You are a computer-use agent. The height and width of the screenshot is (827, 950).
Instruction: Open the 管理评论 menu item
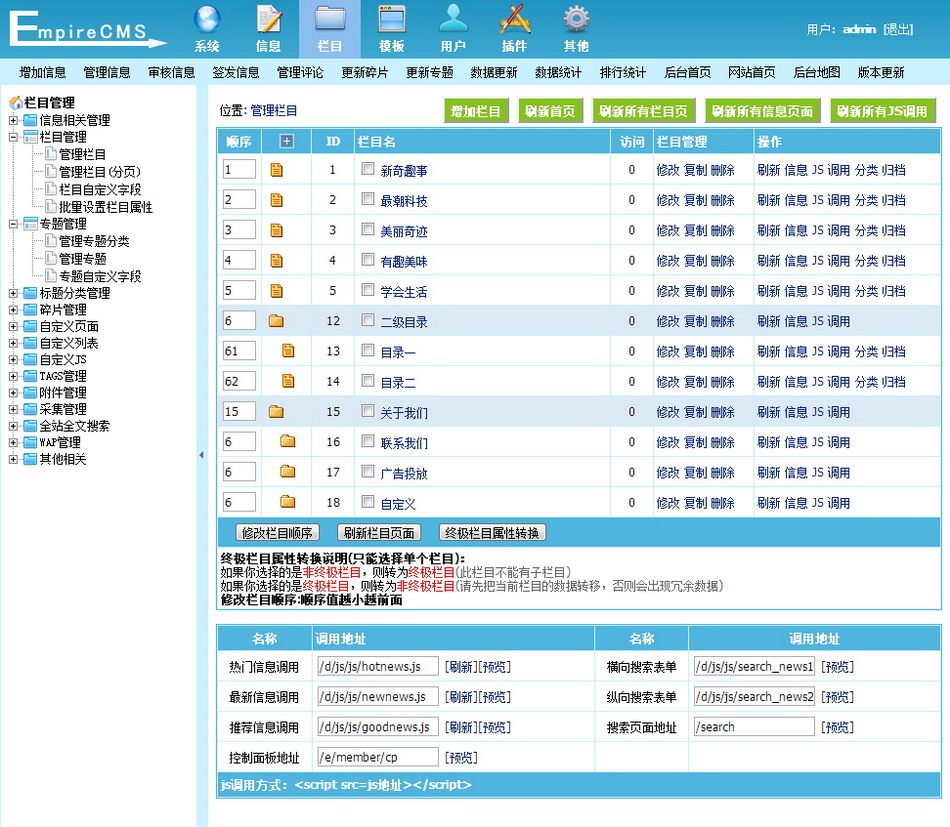point(300,73)
